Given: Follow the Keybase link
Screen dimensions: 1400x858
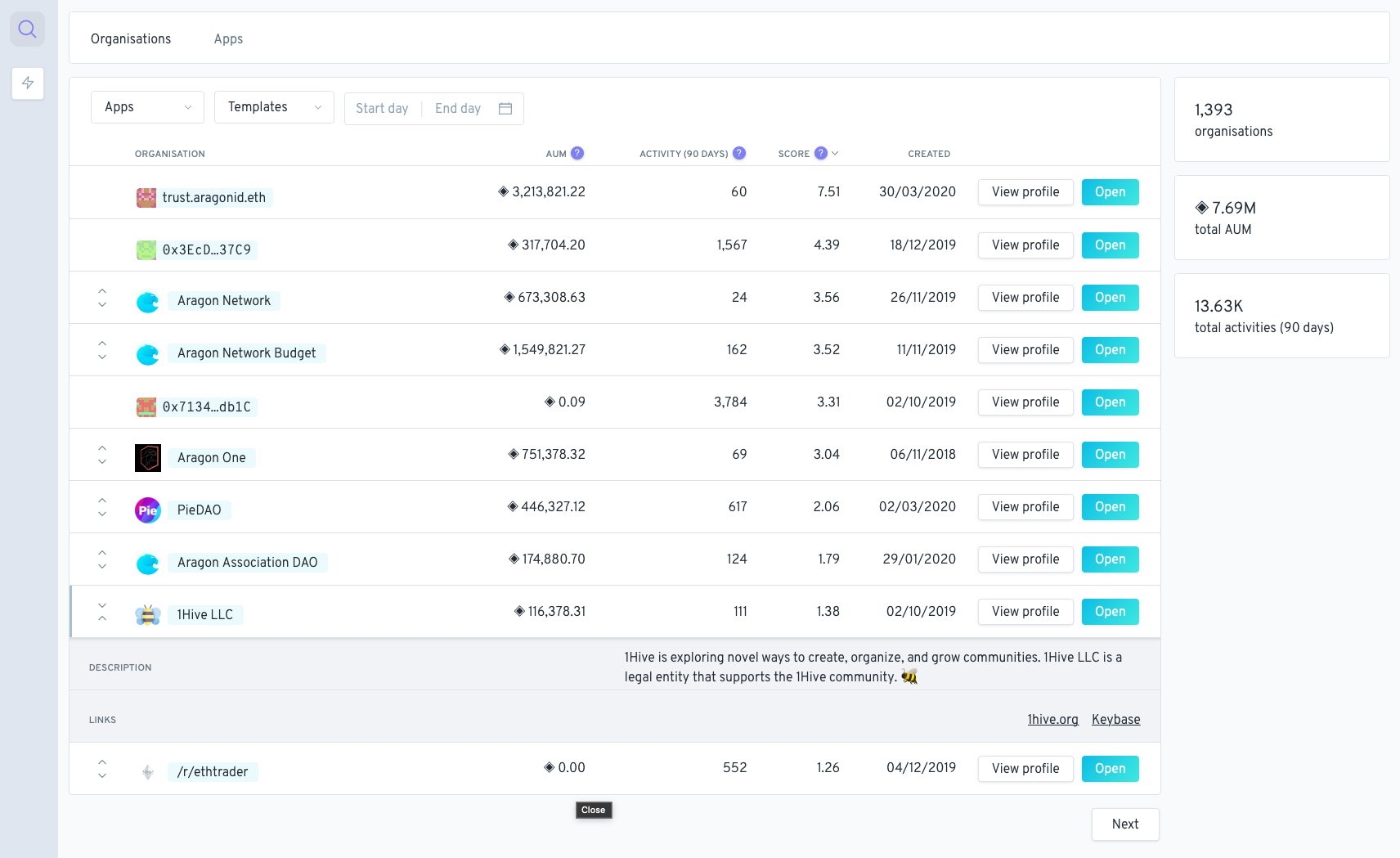Looking at the screenshot, I should point(1115,719).
